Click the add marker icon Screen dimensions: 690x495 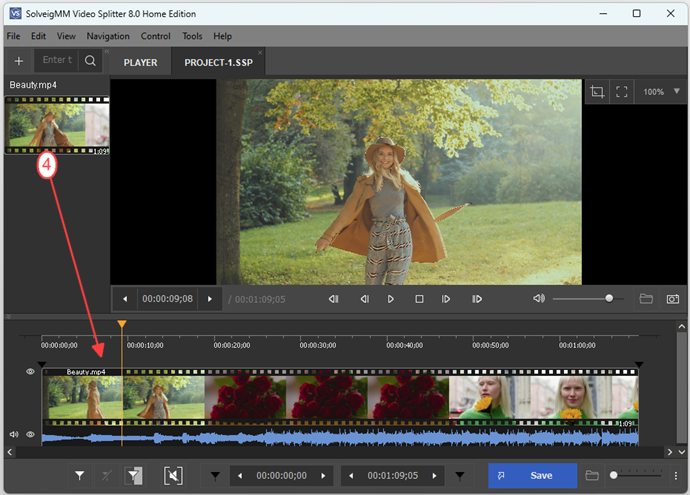(x=80, y=476)
